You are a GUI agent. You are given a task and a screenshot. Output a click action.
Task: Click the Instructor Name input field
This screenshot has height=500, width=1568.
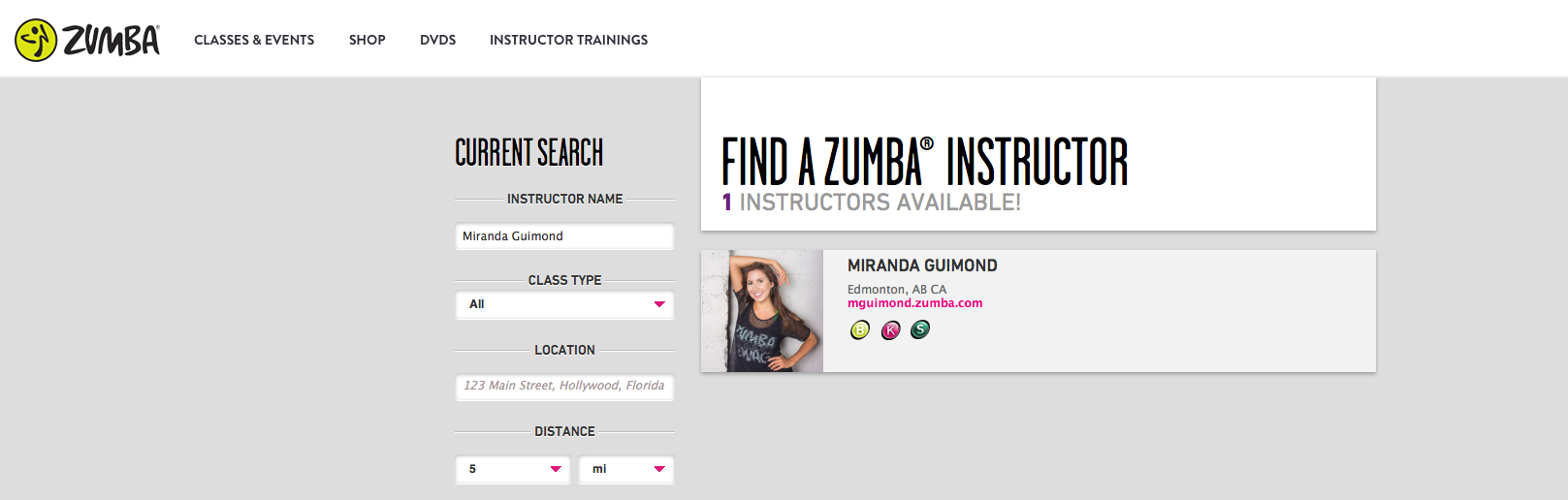564,236
